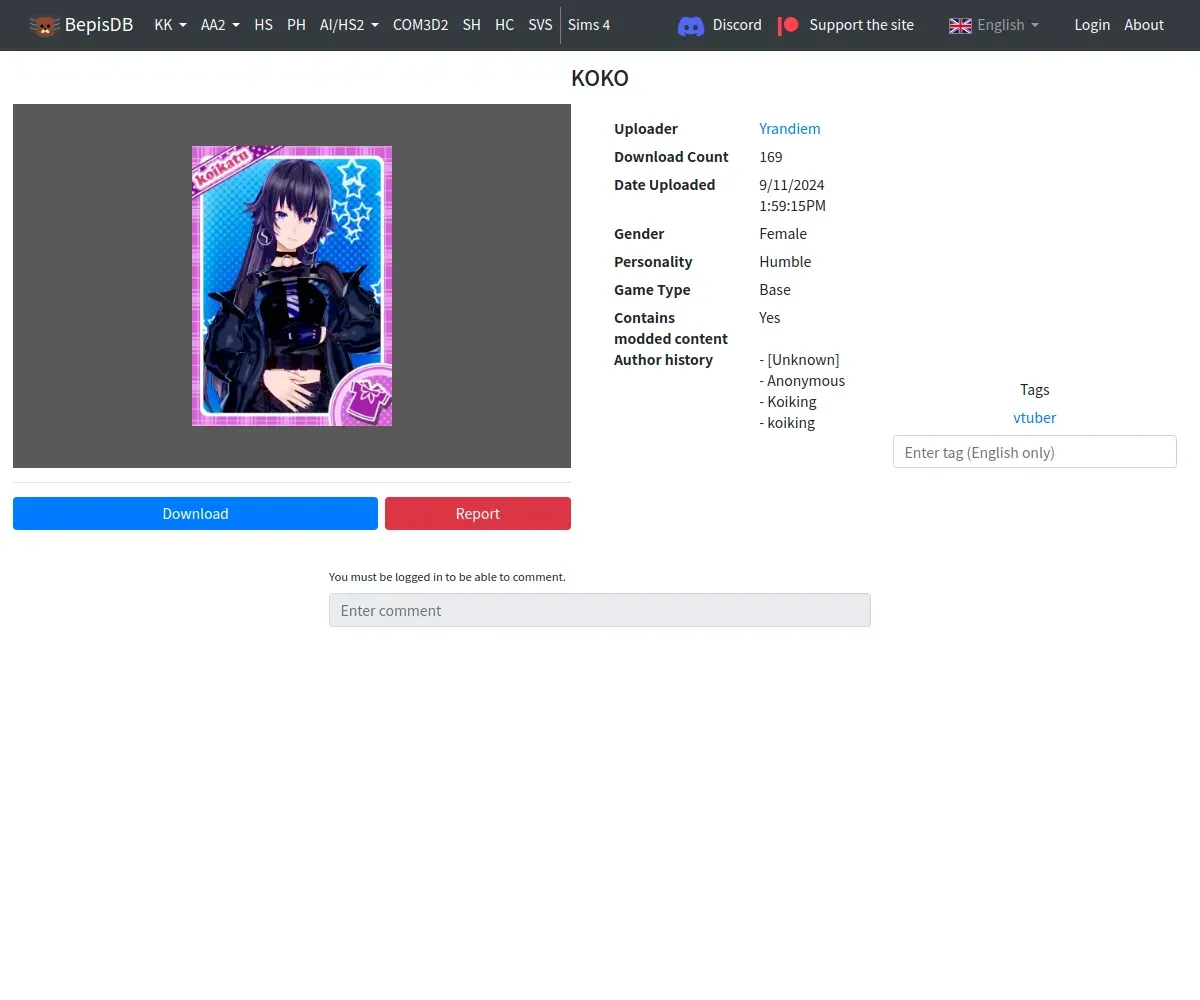
Task: Click the Enter comment field
Action: tap(600, 610)
